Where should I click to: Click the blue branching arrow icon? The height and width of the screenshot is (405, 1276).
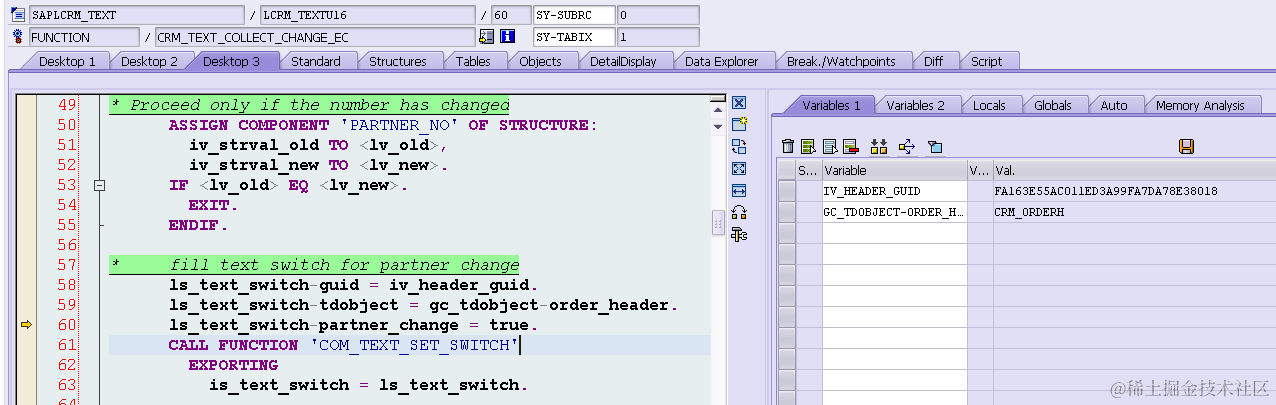907,147
